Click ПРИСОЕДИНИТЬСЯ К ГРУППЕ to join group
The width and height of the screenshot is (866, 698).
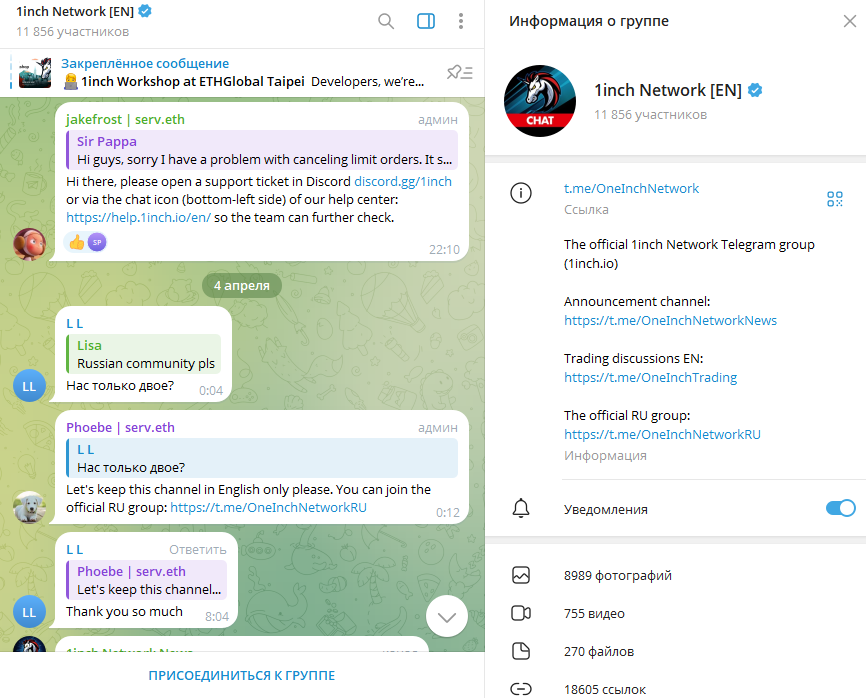pos(242,675)
